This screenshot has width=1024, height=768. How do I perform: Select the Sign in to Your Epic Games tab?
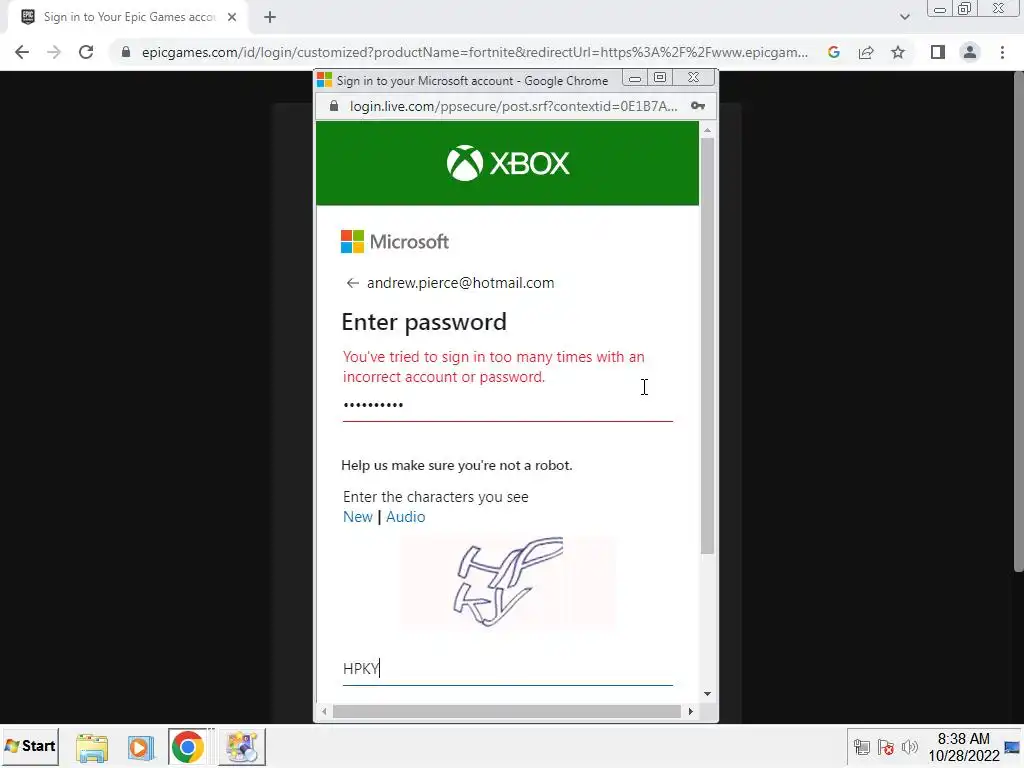[x=128, y=17]
